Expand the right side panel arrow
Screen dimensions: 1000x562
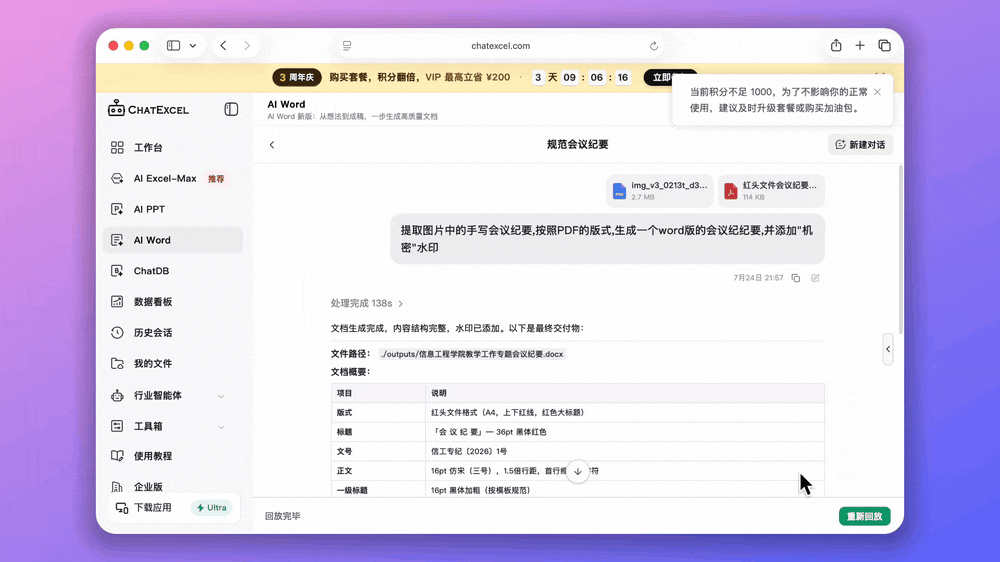point(888,349)
